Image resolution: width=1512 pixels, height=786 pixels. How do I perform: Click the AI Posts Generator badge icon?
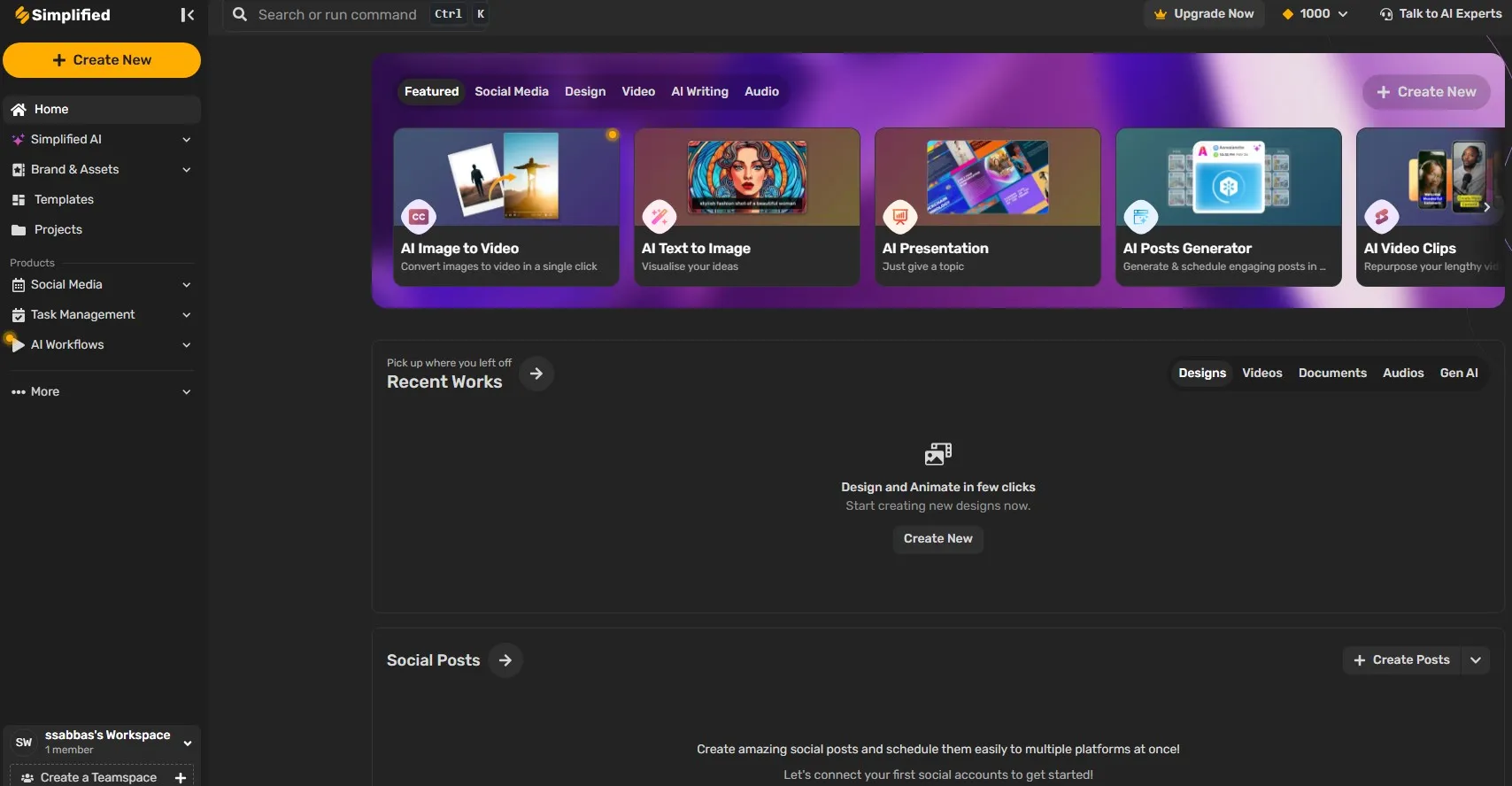click(1141, 216)
